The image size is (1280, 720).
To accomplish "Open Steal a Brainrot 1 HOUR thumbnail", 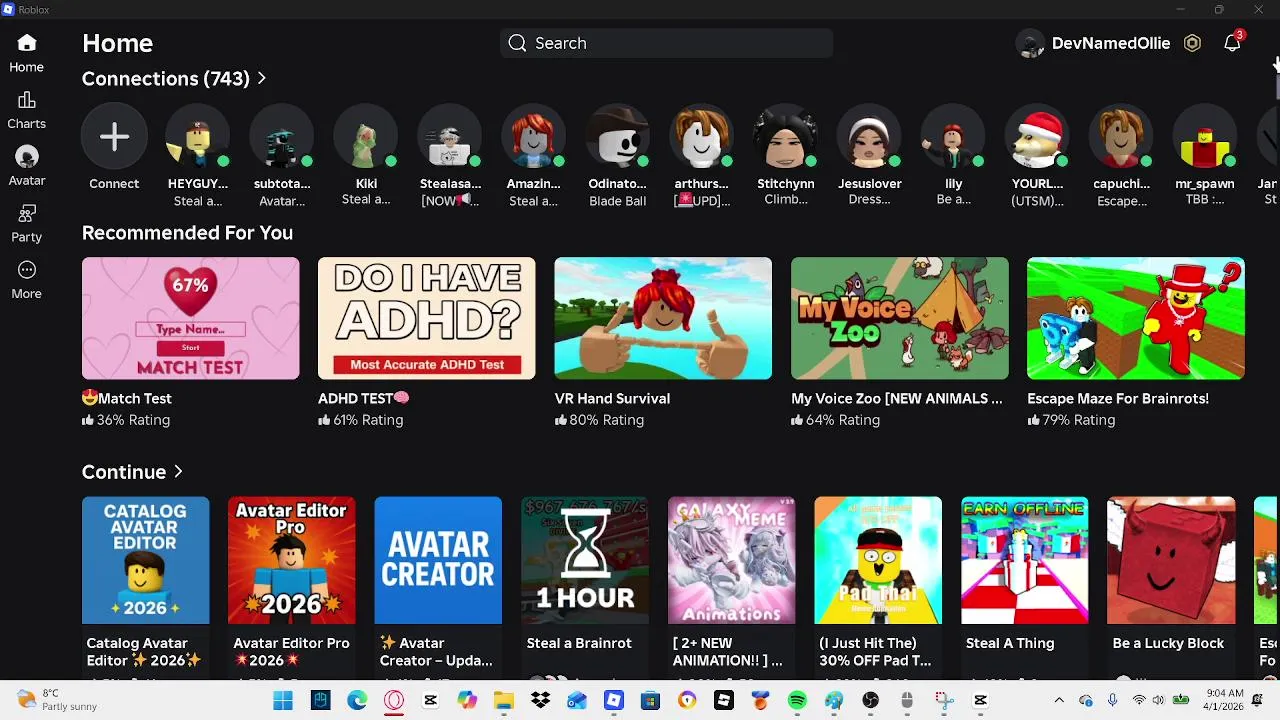I will [585, 560].
